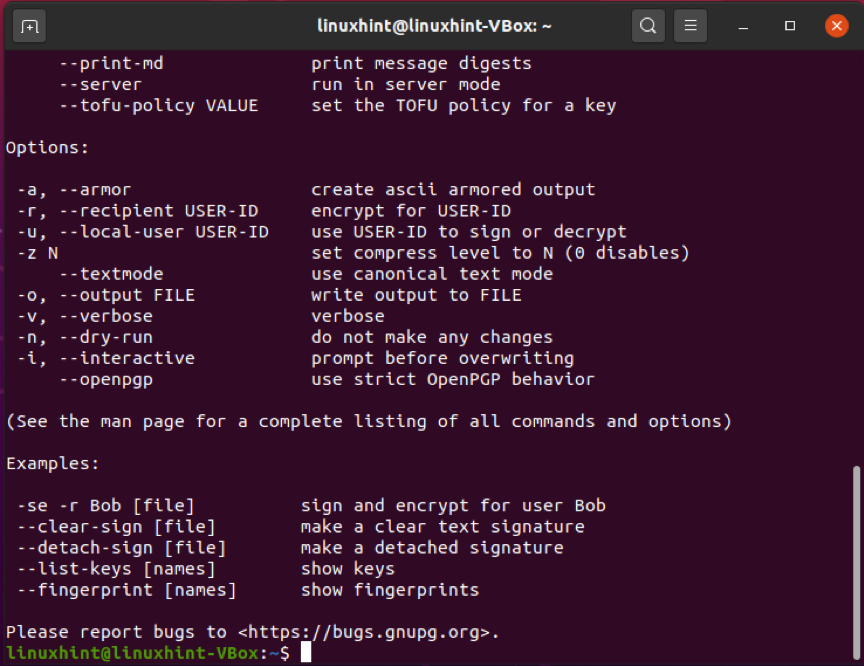The image size is (864, 666).
Task: Click the vertical scrollbar handle
Action: click(856, 562)
